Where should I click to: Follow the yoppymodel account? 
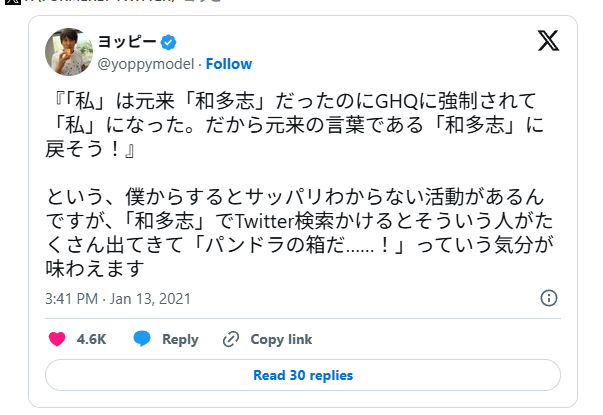pyautogui.click(x=229, y=64)
